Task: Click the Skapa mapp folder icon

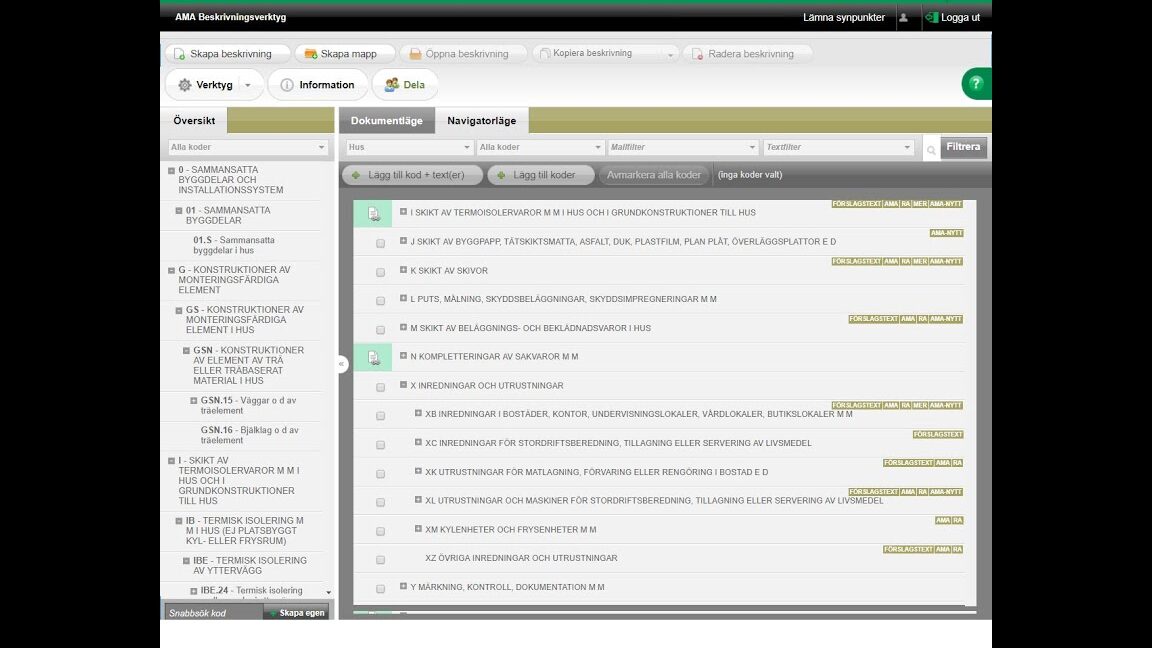Action: (x=311, y=54)
